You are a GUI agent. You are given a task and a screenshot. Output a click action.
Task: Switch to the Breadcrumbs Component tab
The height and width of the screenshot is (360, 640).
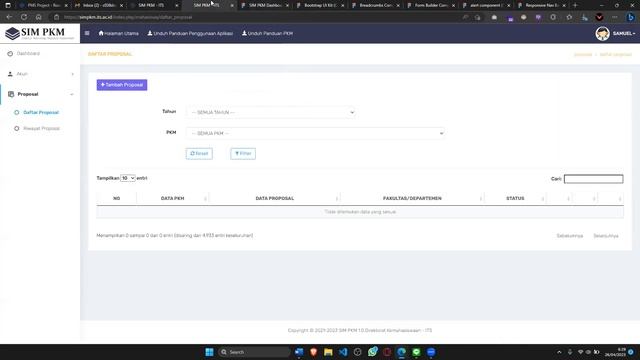[x=376, y=5]
